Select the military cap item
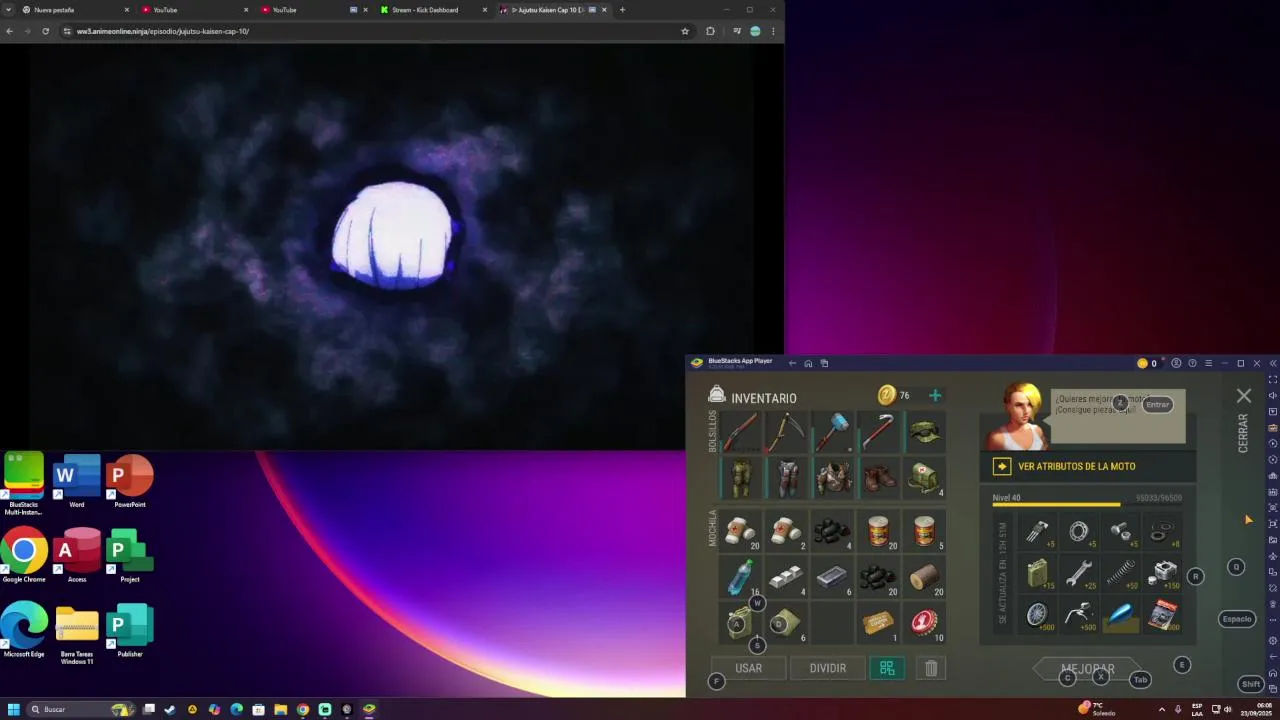The height and width of the screenshot is (720, 1280). [924, 432]
